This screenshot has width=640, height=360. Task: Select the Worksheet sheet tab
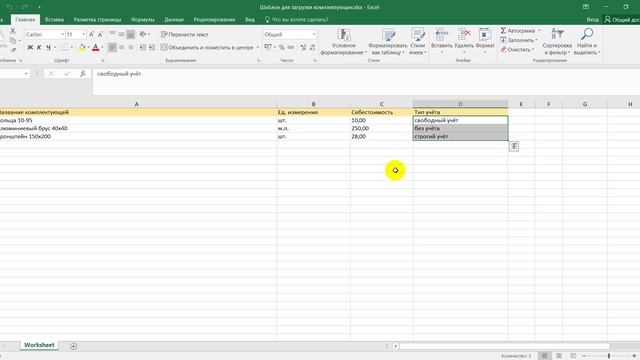pyautogui.click(x=39, y=345)
